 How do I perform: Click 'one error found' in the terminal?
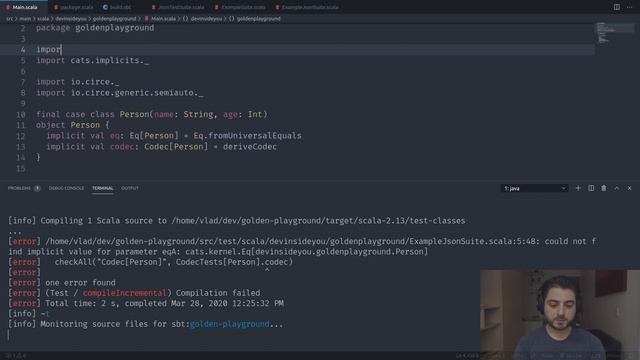coord(80,282)
